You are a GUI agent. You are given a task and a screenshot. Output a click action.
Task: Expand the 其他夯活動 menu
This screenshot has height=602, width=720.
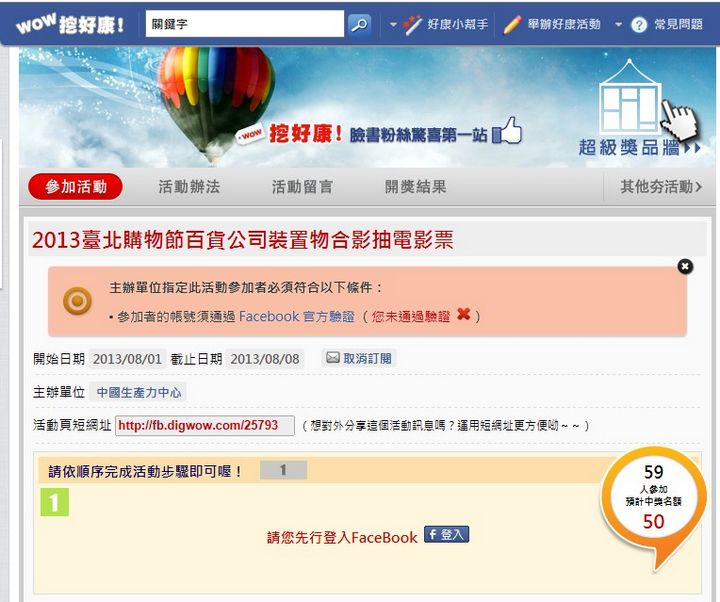[661, 187]
